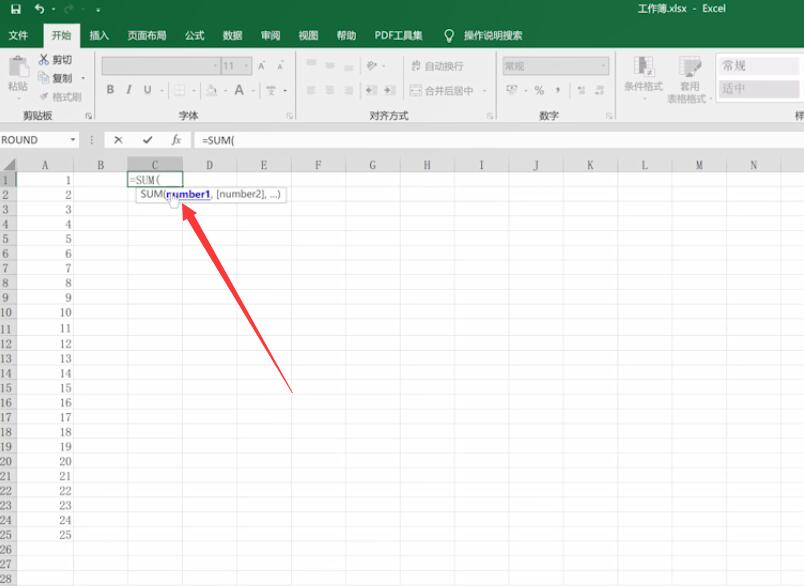Open the font color dropdown arrow
This screenshot has width=804, height=586.
pos(253,91)
